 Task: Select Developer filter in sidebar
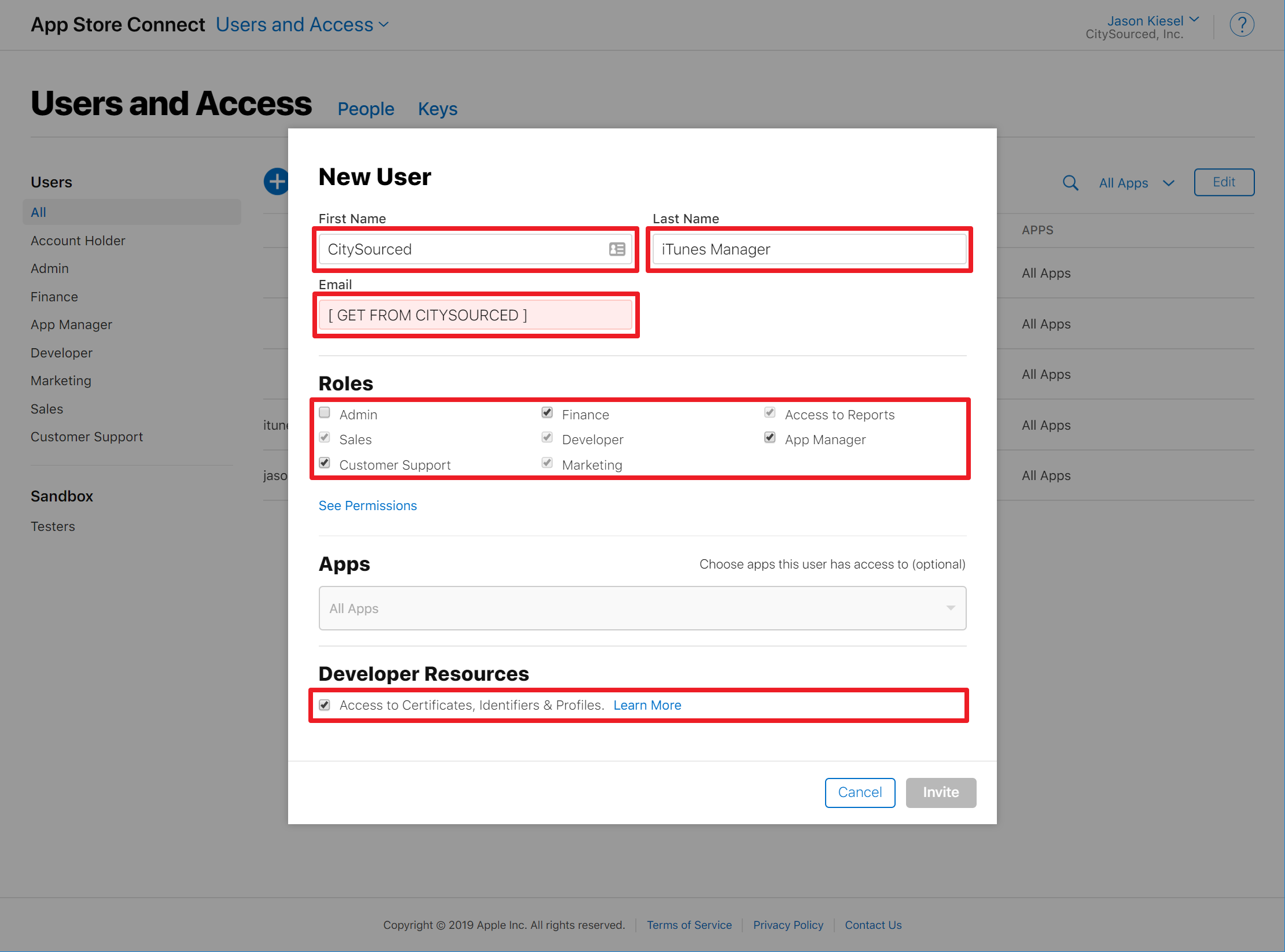[62, 353]
